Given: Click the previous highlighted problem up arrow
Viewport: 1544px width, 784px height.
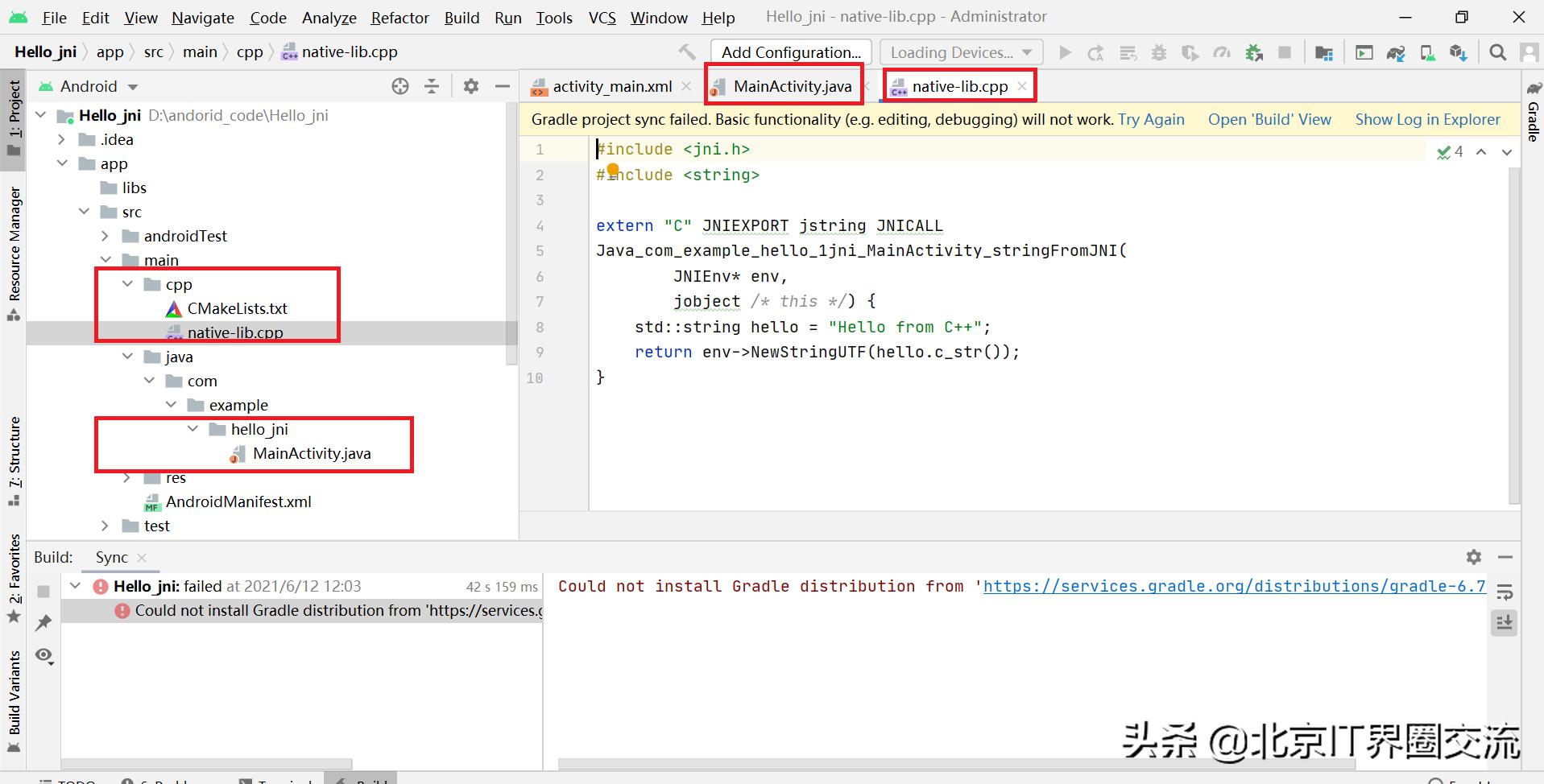Looking at the screenshot, I should pos(1480,151).
